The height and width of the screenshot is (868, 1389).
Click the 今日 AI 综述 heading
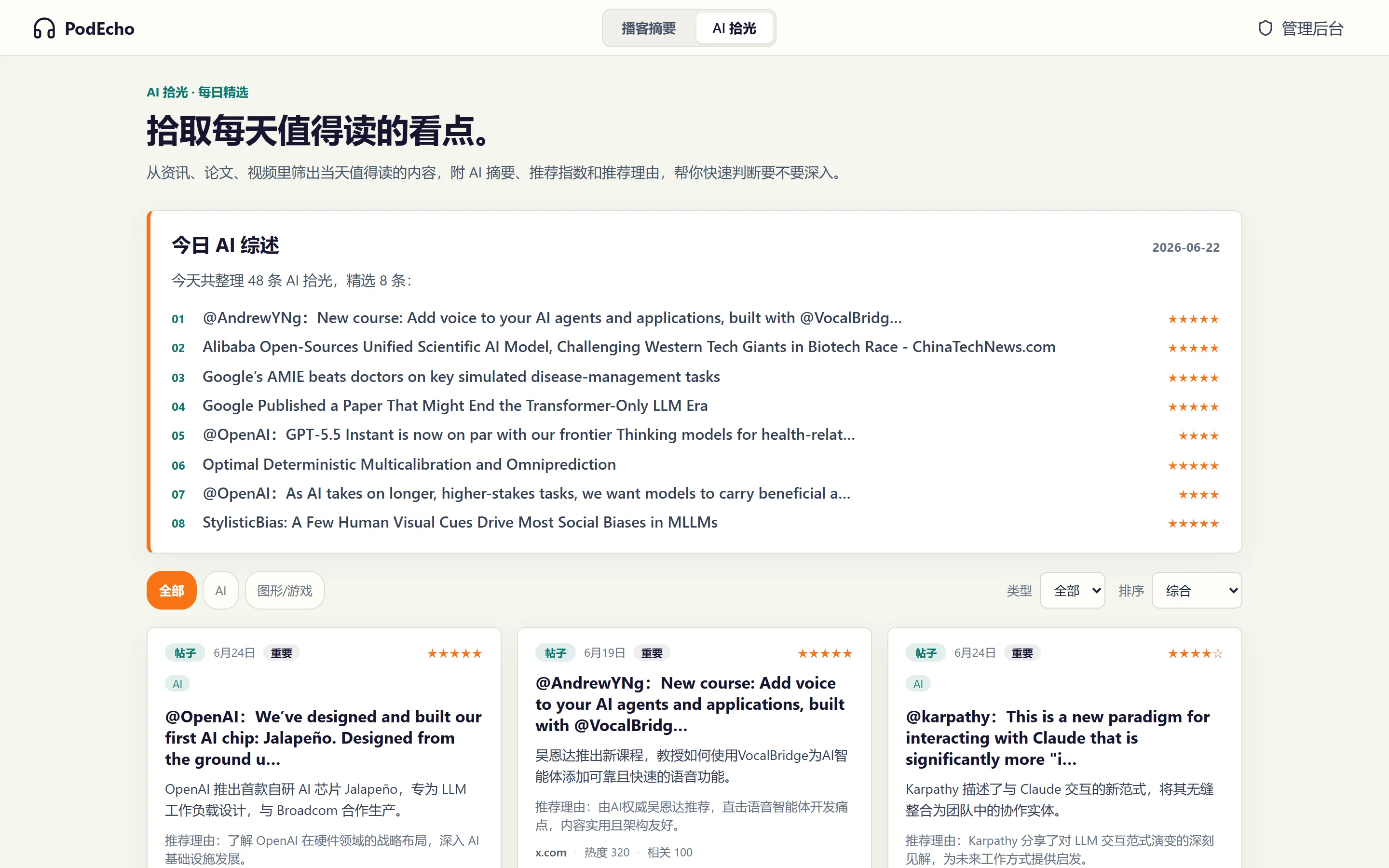tap(226, 245)
